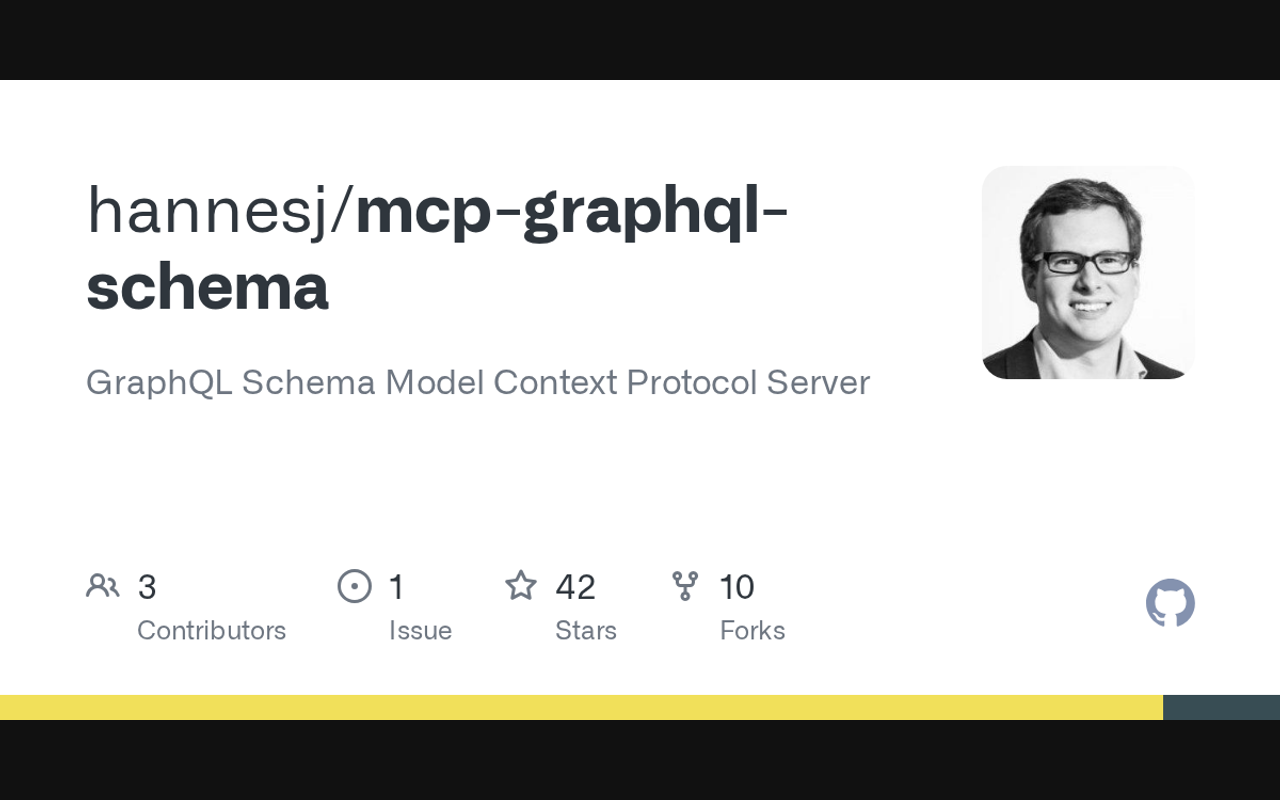Select the 'GraphQL Schema Model Context Protocol Server' description
This screenshot has width=1280, height=800.
(x=478, y=382)
